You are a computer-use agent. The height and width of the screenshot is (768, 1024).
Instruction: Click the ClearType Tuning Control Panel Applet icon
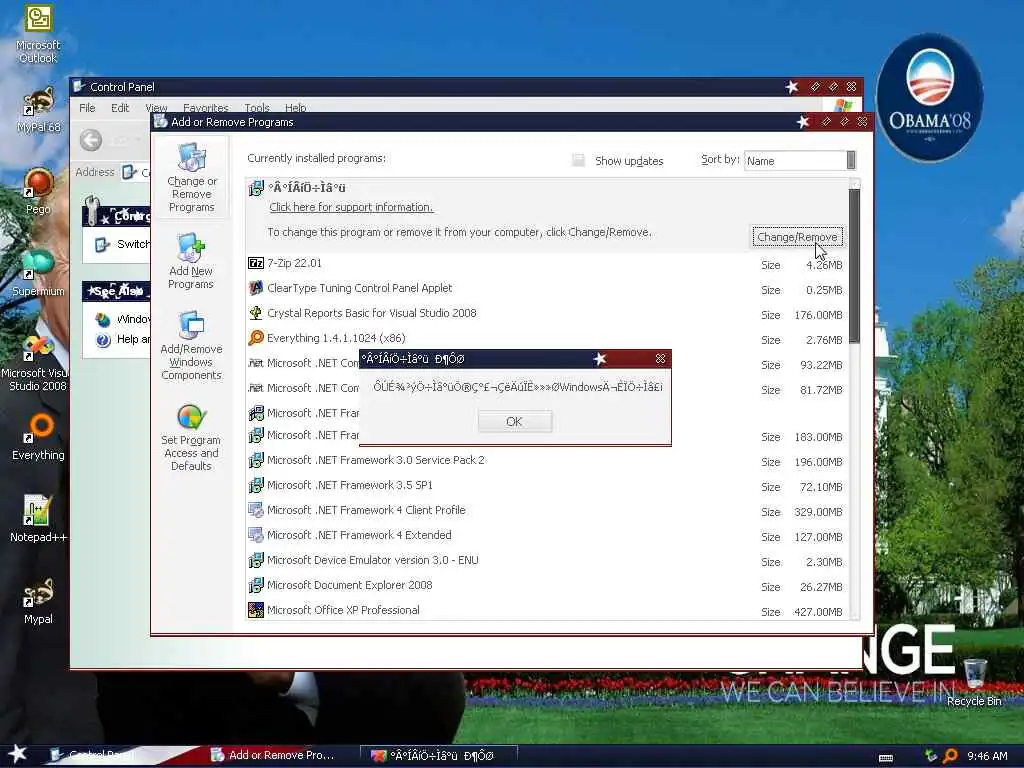[x=256, y=288]
